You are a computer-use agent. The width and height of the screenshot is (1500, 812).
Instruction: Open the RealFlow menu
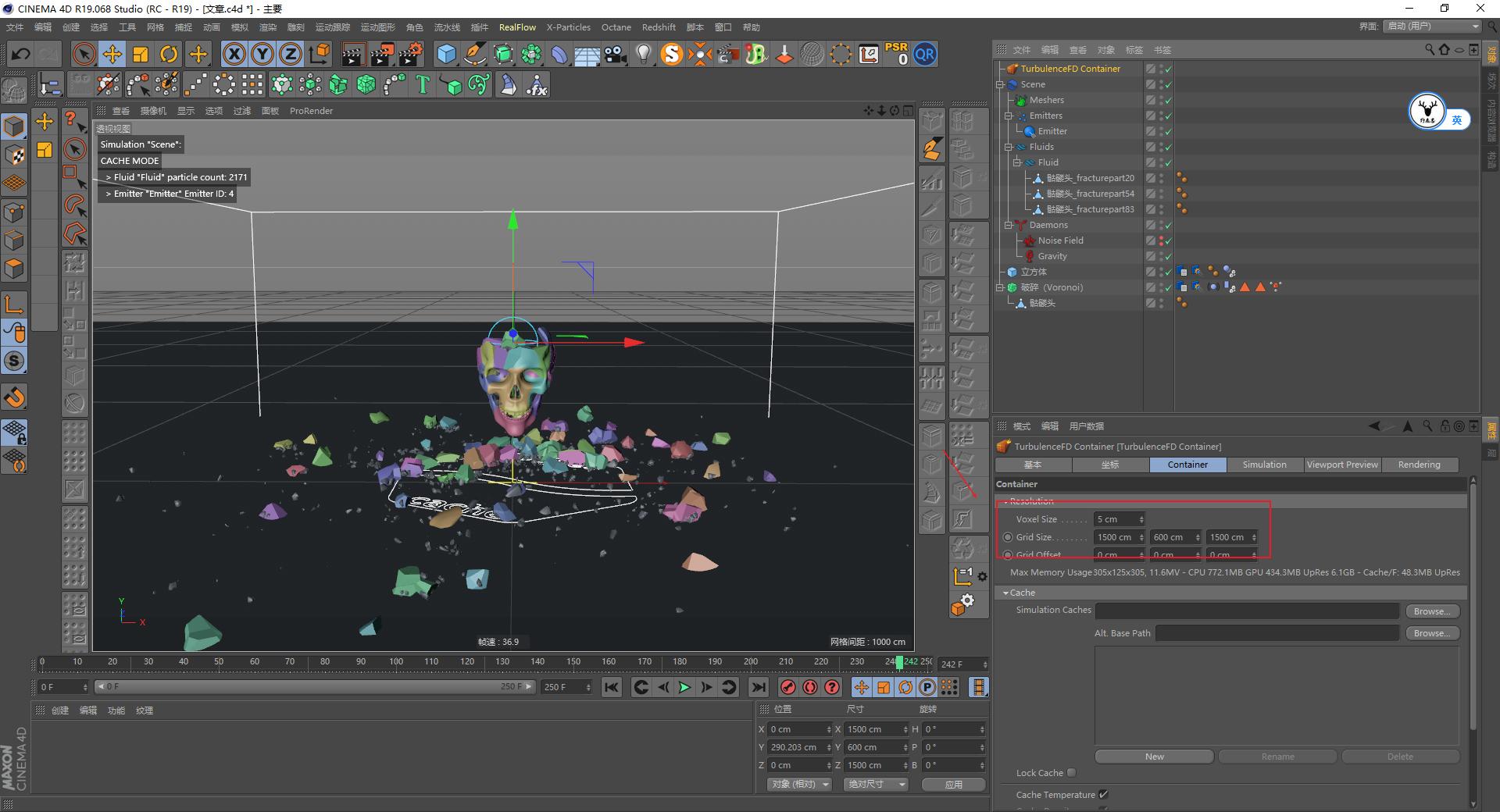(517, 27)
